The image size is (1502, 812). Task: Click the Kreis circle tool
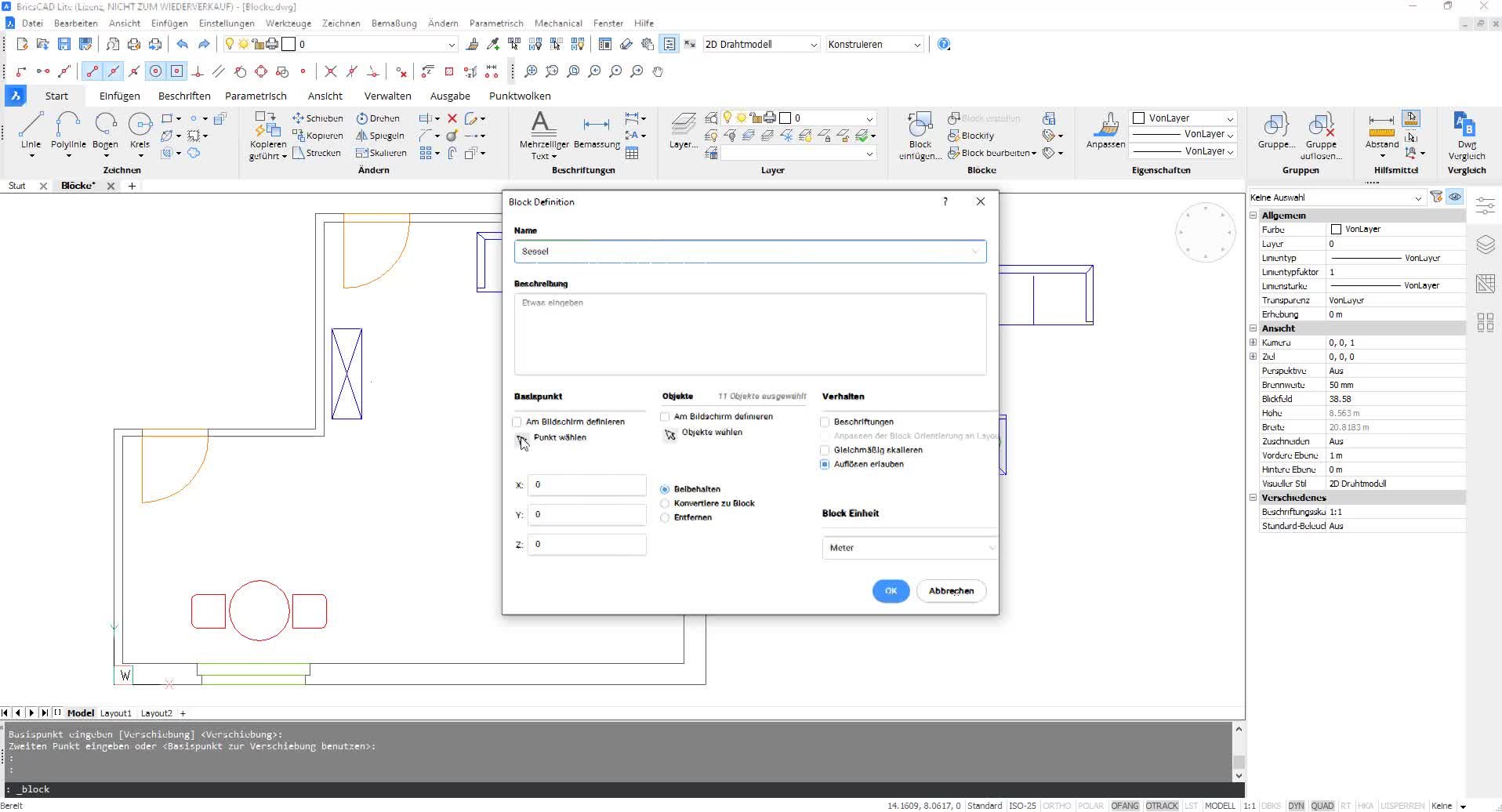click(x=140, y=125)
